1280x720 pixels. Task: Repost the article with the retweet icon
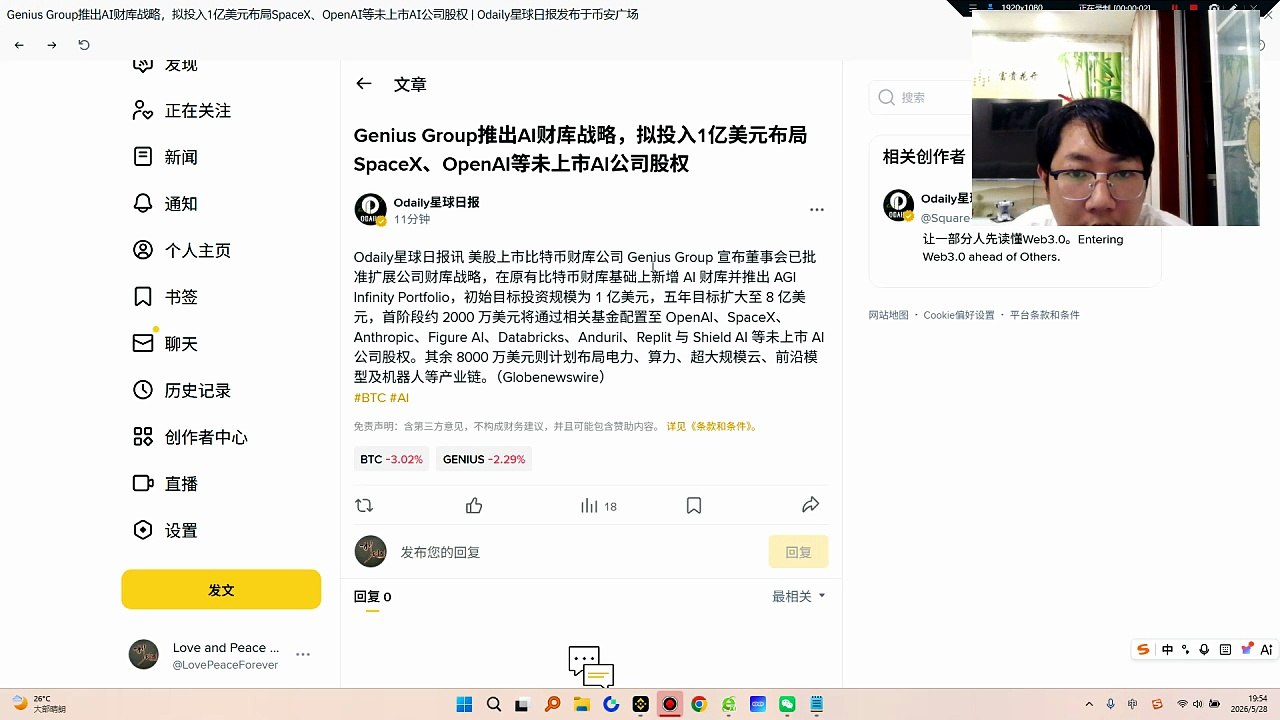click(x=364, y=506)
